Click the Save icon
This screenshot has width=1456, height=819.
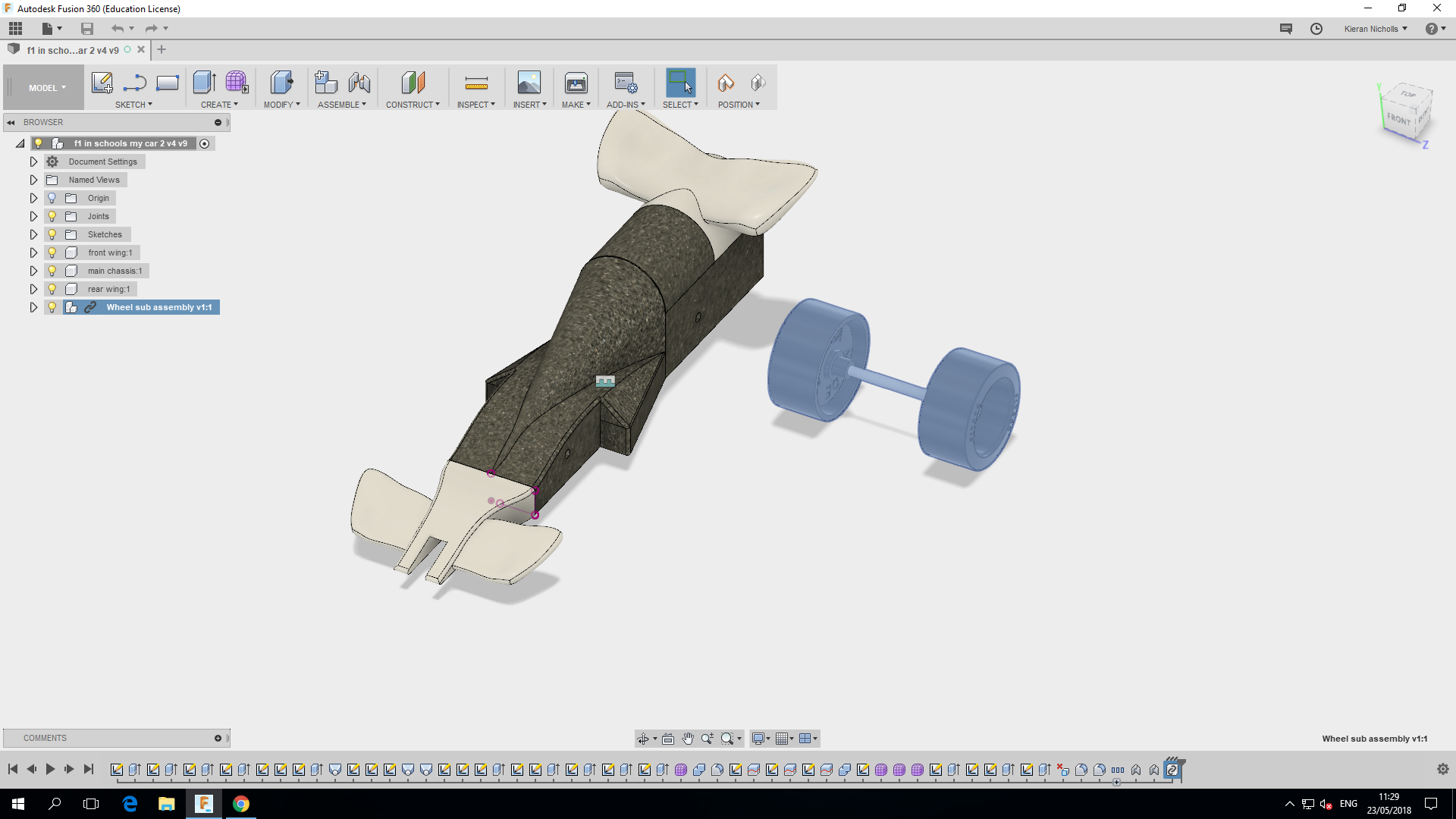(x=87, y=29)
